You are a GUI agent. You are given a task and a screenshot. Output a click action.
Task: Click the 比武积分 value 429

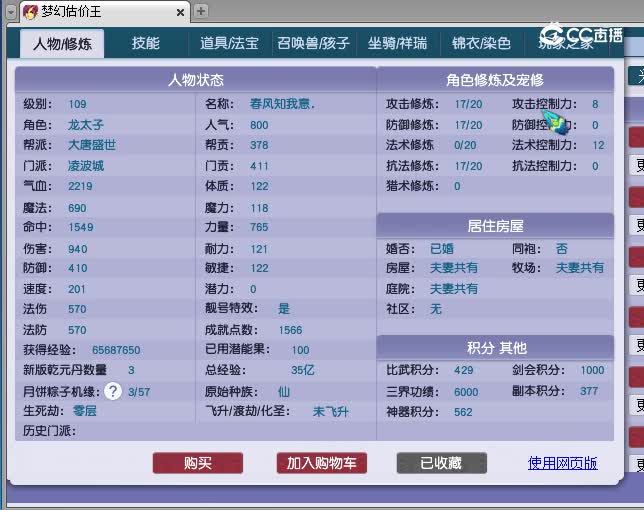(x=464, y=370)
